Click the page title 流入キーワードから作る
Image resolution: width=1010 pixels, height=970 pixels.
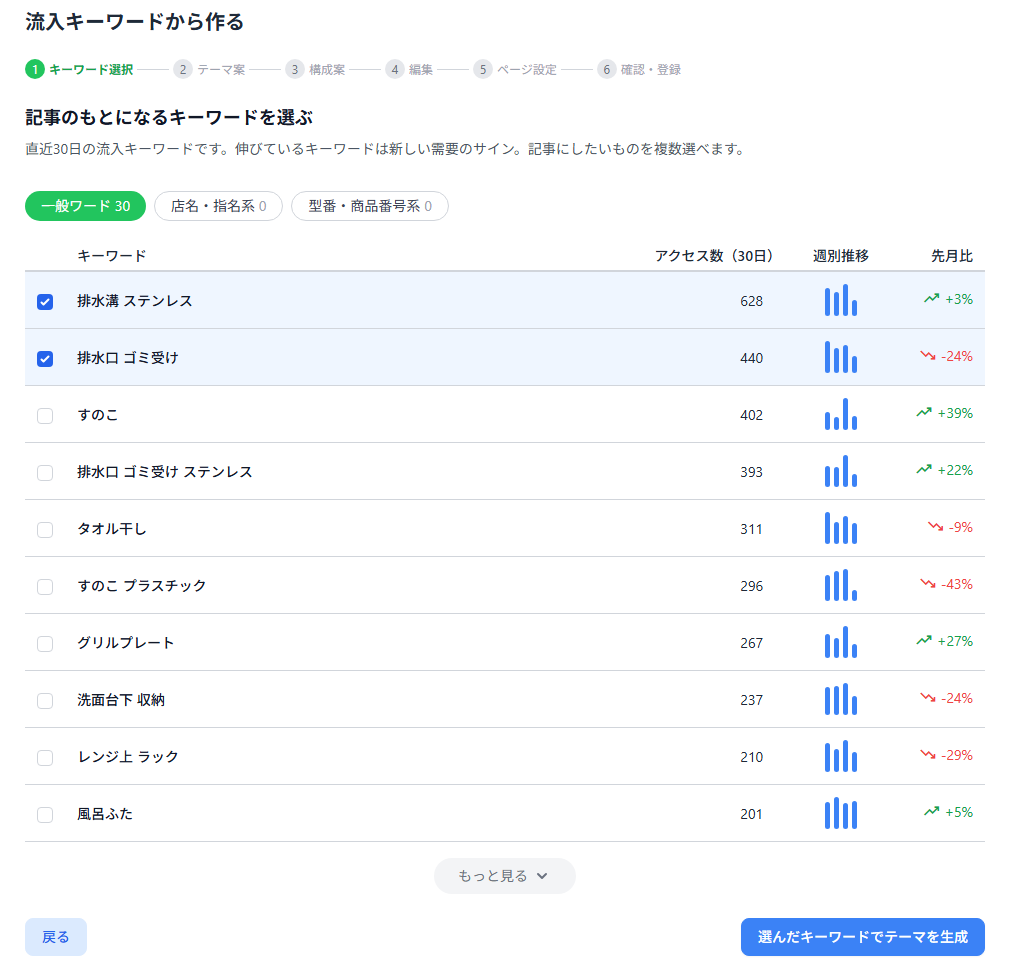(x=135, y=22)
